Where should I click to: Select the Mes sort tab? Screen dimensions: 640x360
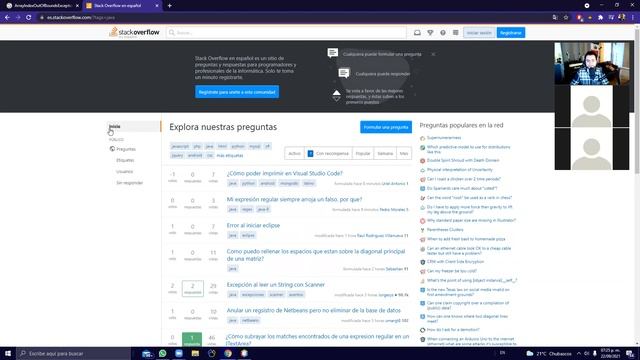tap(404, 153)
